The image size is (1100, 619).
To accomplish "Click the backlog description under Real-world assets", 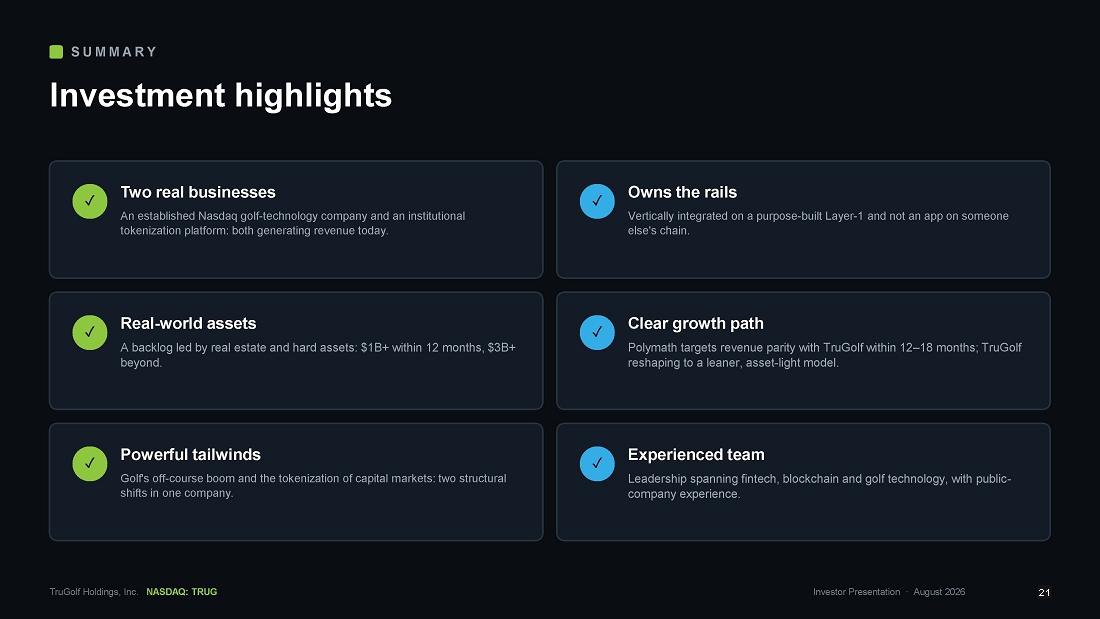I will 318,355.
